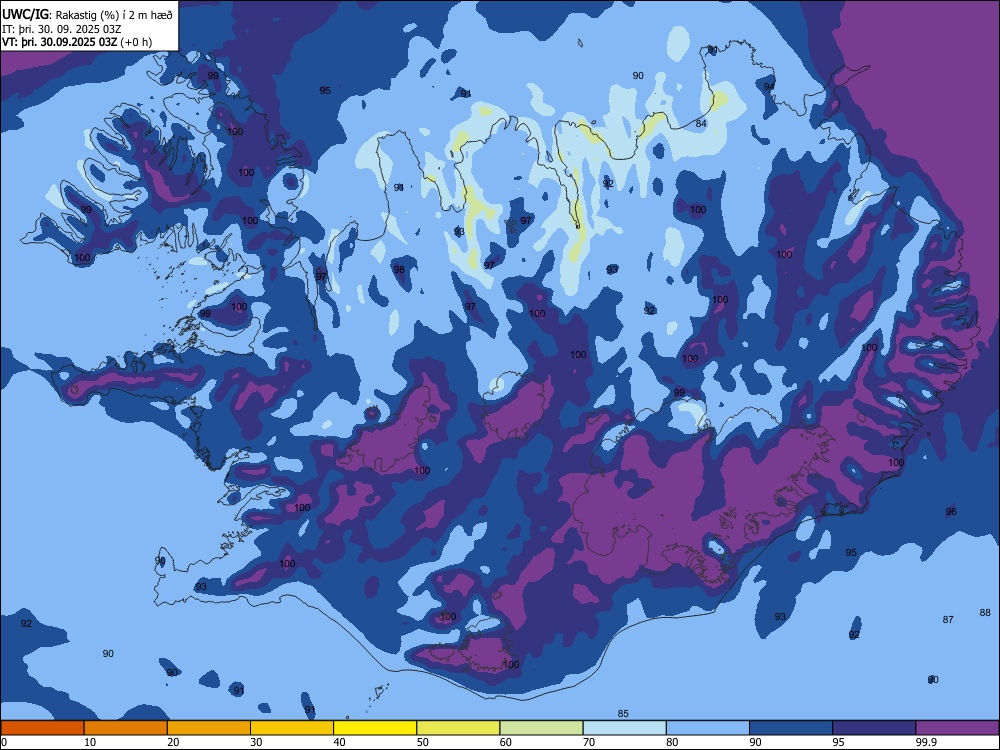Select the dark indigo 95–99.9 legend swatch
Screen dimensions: 1000x750
[874, 728]
